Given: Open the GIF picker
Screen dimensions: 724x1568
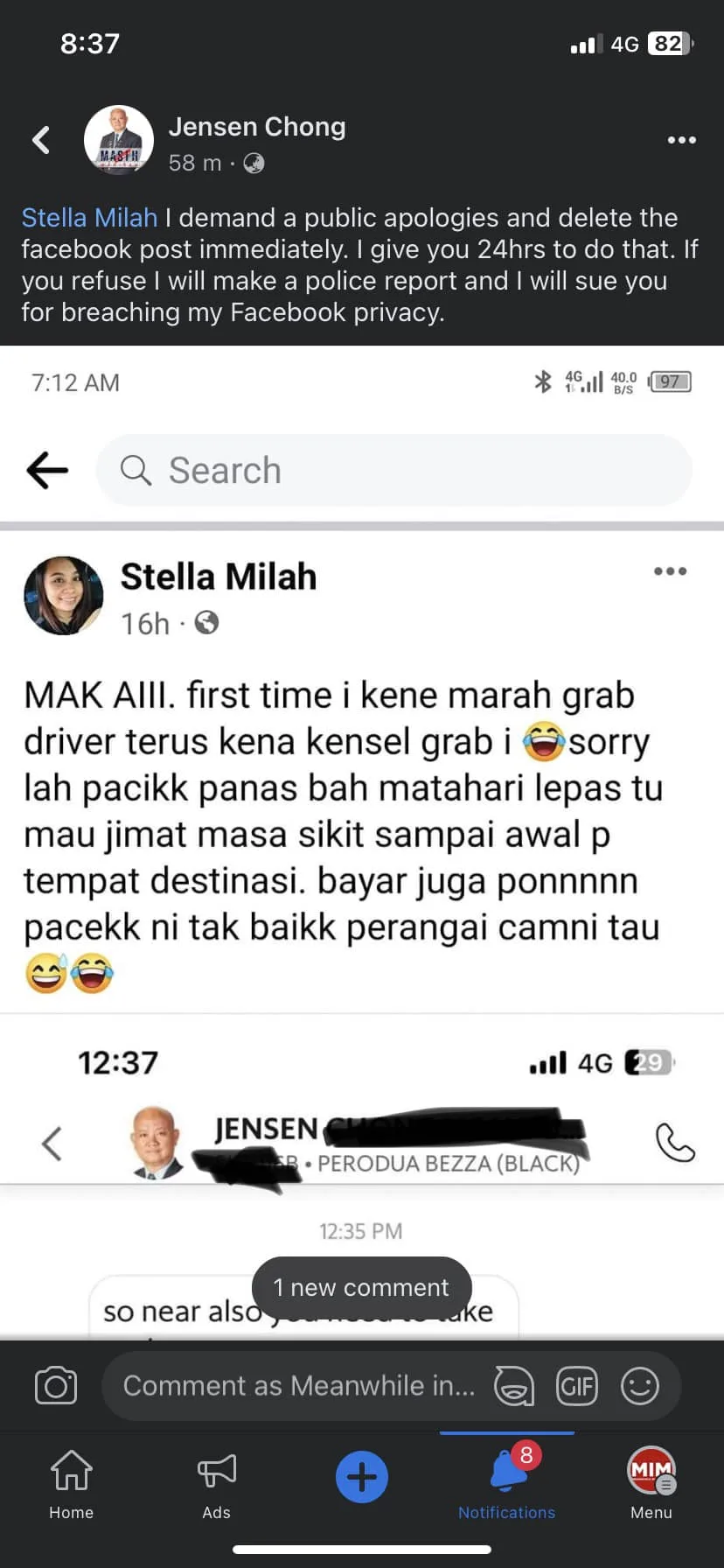Looking at the screenshot, I should pos(577,1386).
